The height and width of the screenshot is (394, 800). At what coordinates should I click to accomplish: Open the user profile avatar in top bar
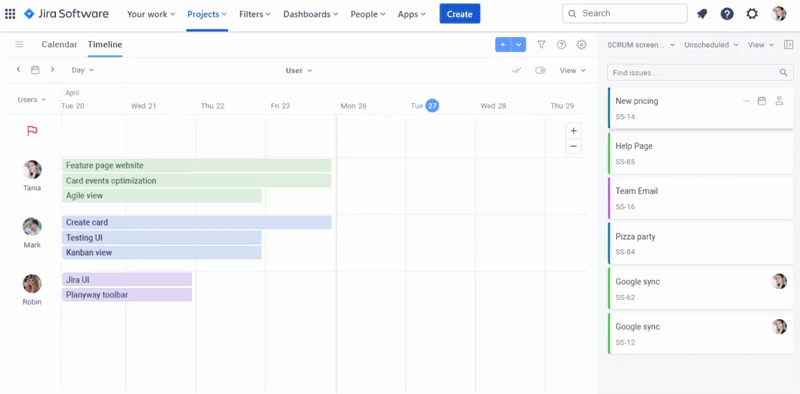(779, 14)
